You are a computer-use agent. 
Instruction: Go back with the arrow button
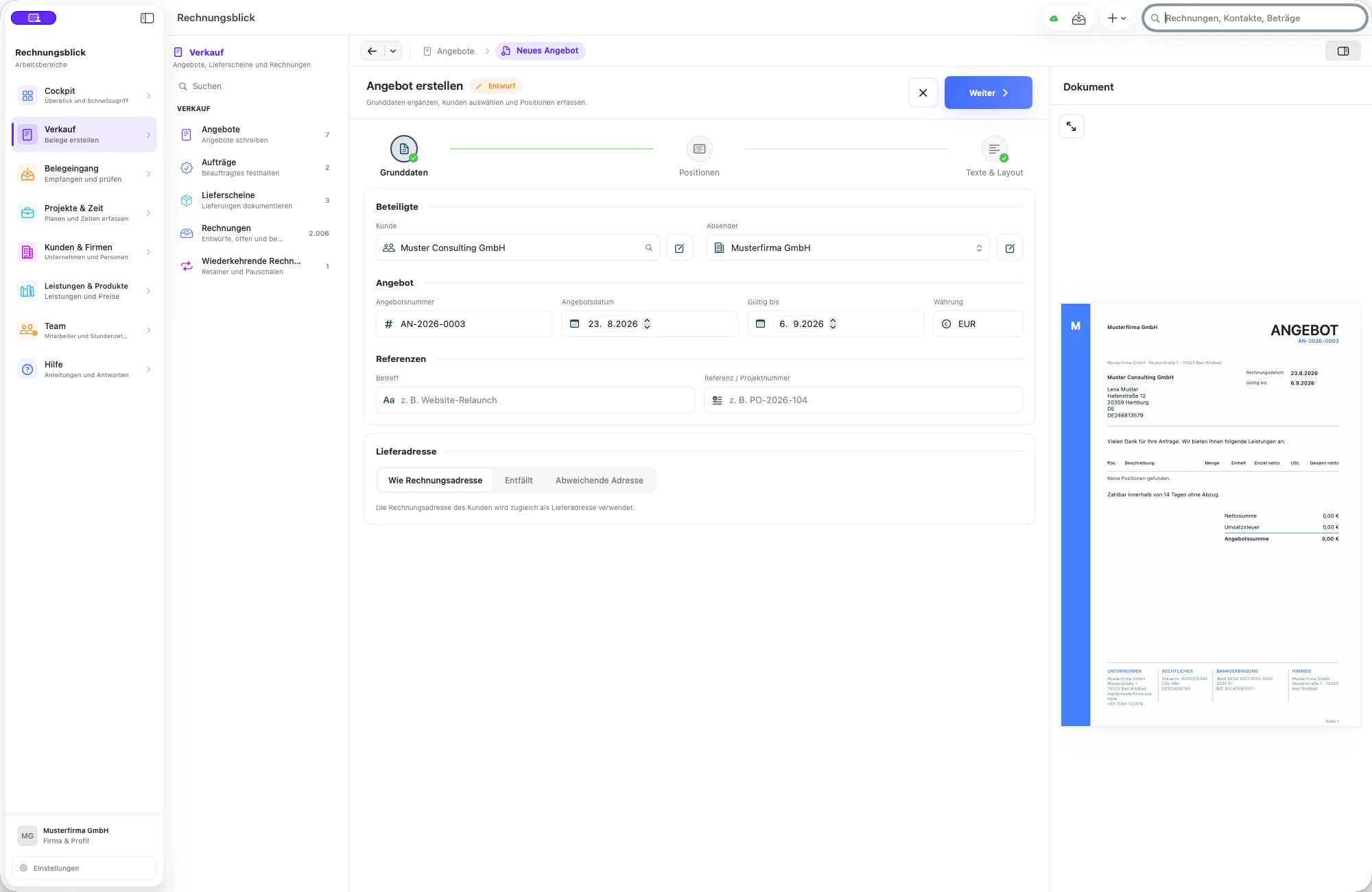(x=372, y=51)
